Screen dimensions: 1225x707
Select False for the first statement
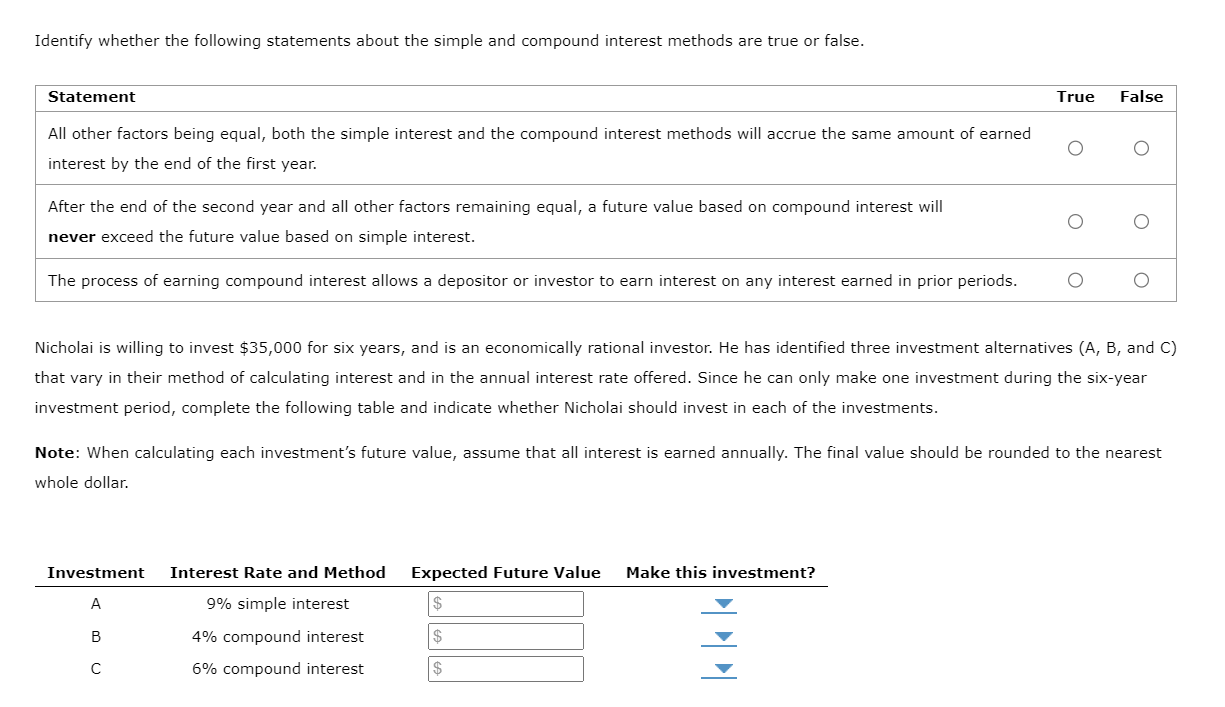tap(1140, 148)
